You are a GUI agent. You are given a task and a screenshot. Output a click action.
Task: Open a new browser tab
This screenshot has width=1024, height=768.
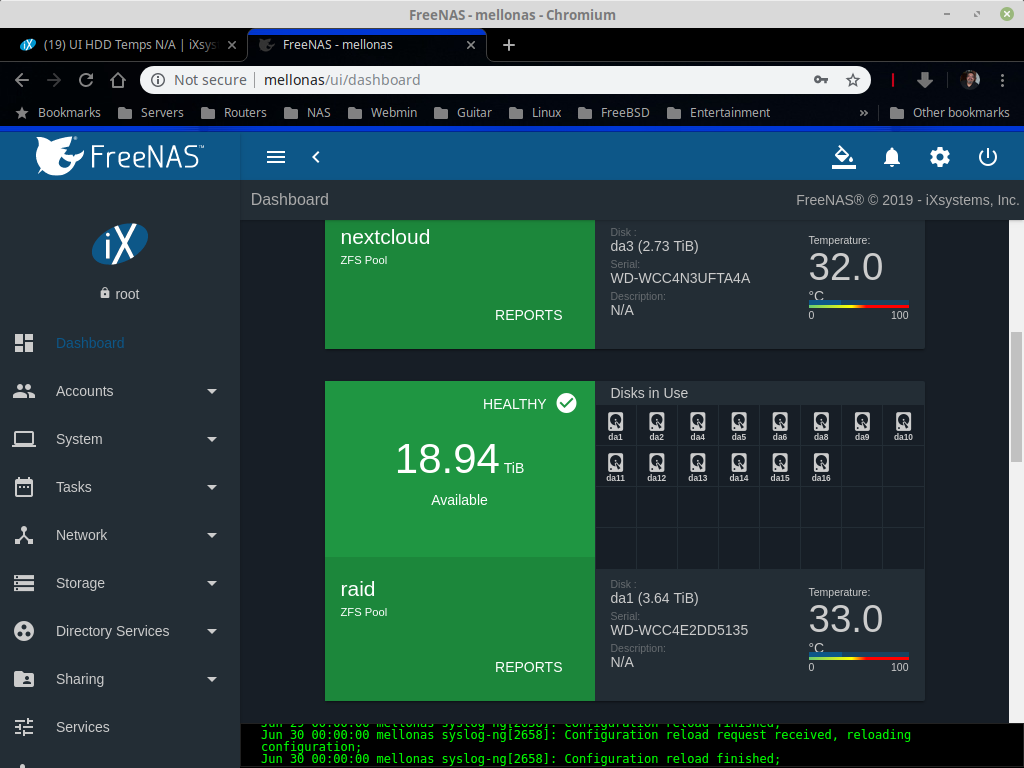coord(509,45)
